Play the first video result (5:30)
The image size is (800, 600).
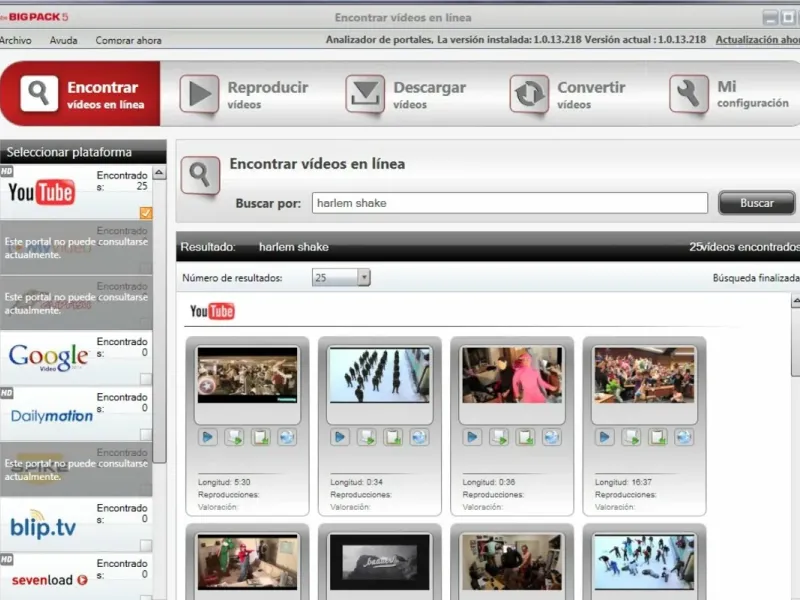click(208, 437)
